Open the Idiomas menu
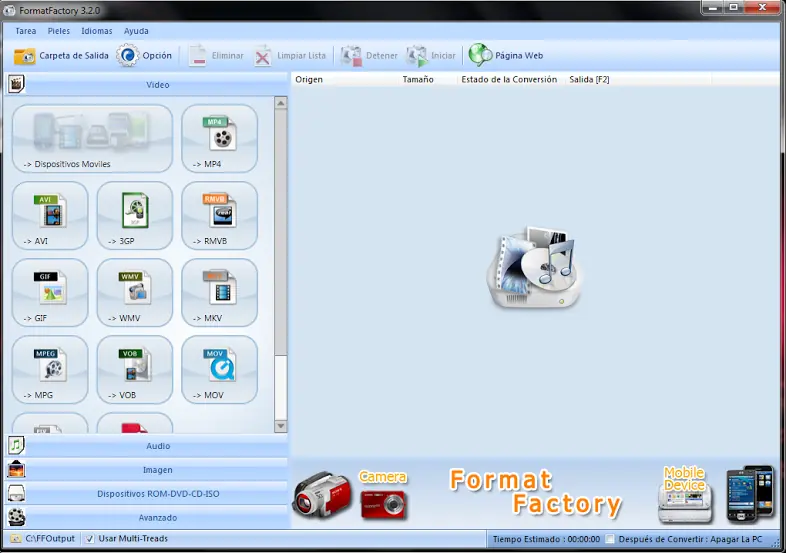This screenshot has height=553, width=786. pyautogui.click(x=97, y=31)
